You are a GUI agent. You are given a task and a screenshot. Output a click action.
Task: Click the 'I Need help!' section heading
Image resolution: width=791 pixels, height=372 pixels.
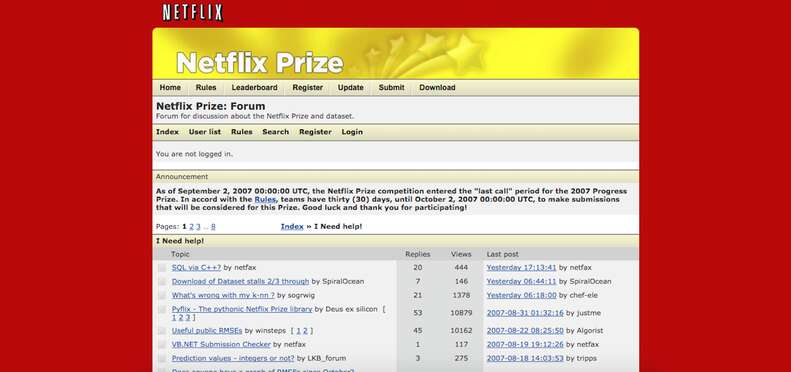pos(180,241)
